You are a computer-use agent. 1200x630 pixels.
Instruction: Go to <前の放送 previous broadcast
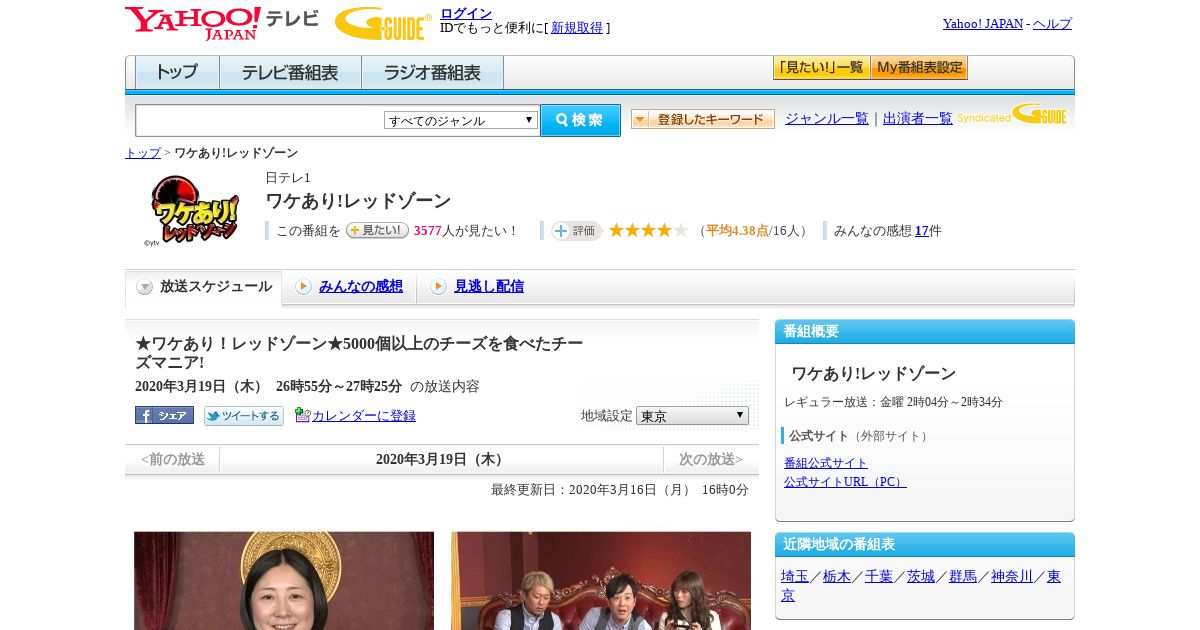[x=173, y=460]
